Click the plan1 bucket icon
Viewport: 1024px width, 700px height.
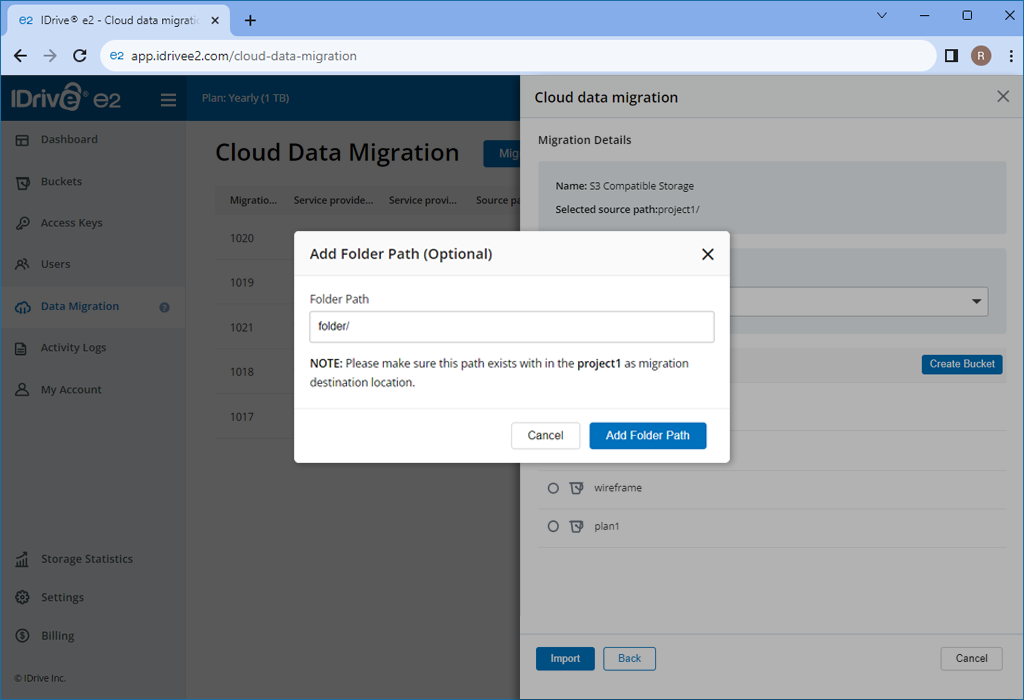577,526
